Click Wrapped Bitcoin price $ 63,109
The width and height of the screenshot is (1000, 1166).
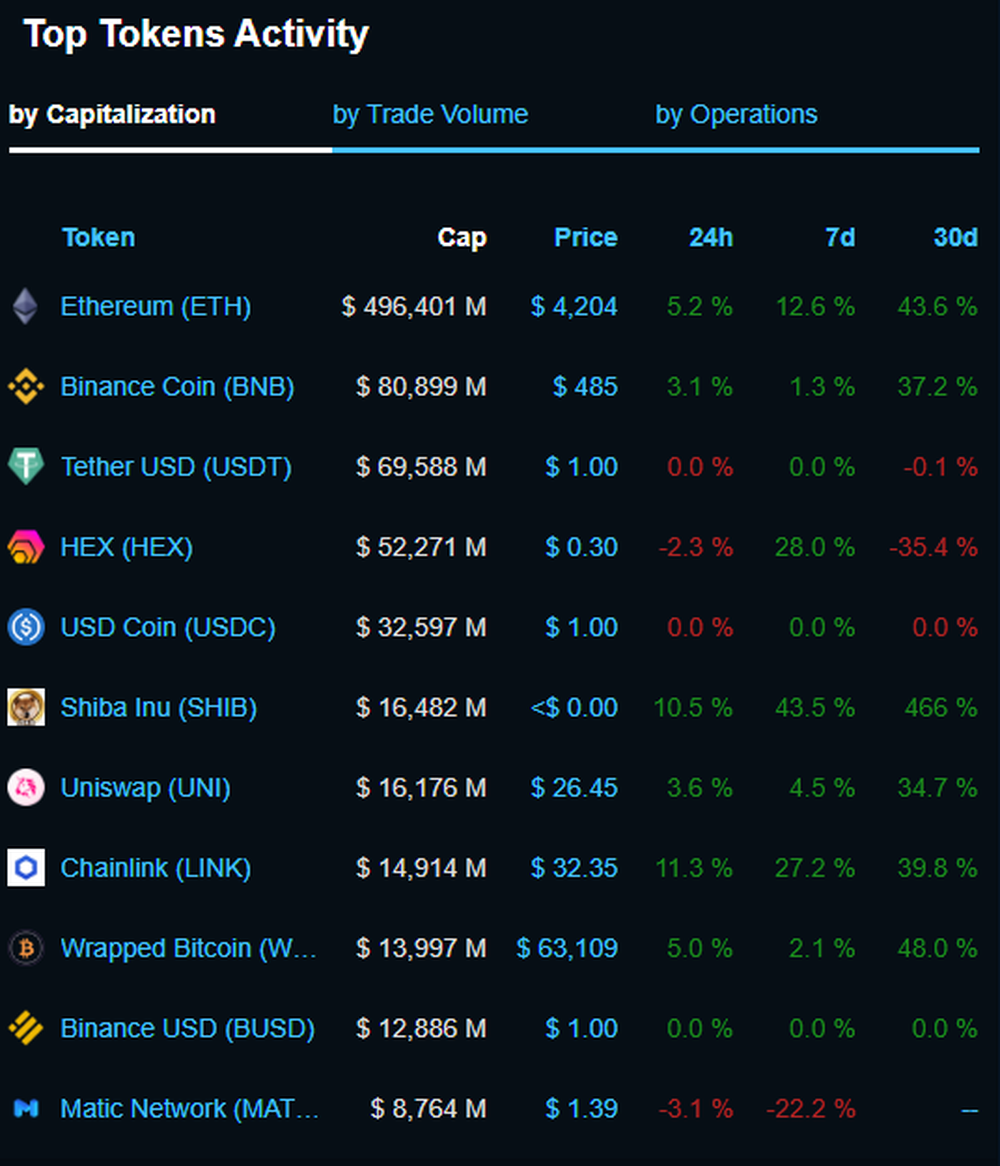pyautogui.click(x=567, y=949)
